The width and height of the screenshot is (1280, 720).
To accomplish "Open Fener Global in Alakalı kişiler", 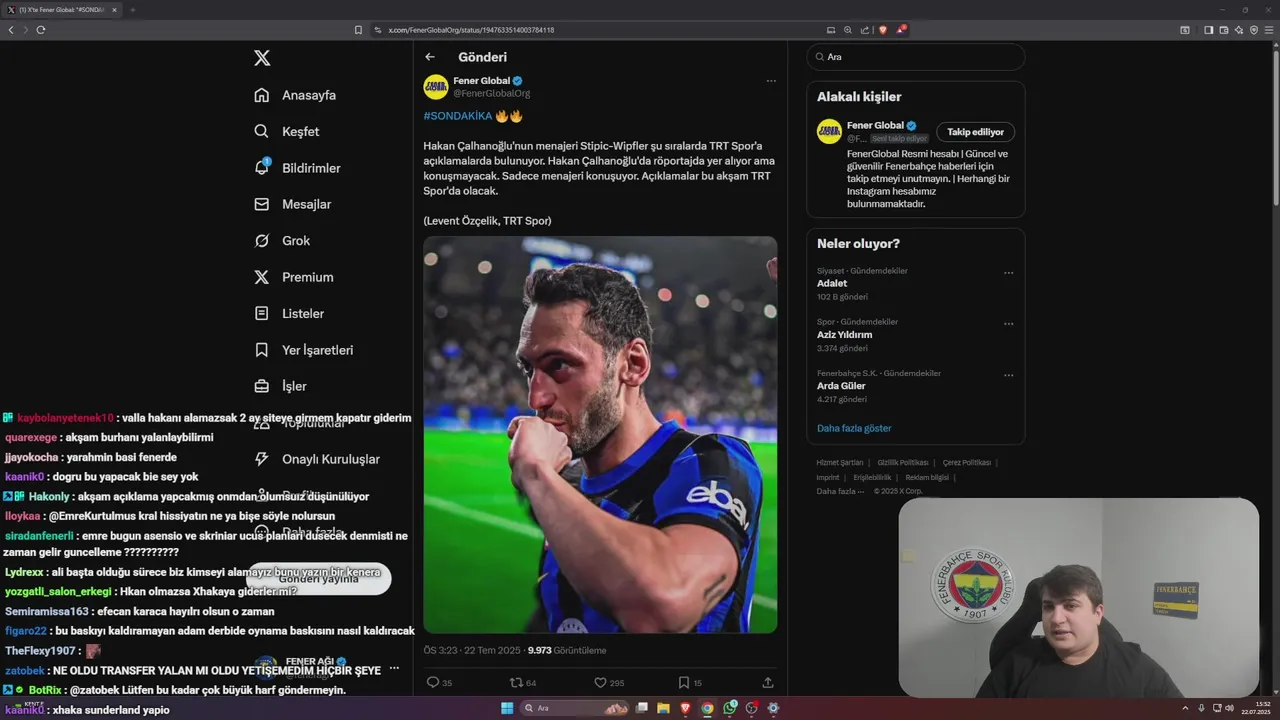I will (x=874, y=125).
